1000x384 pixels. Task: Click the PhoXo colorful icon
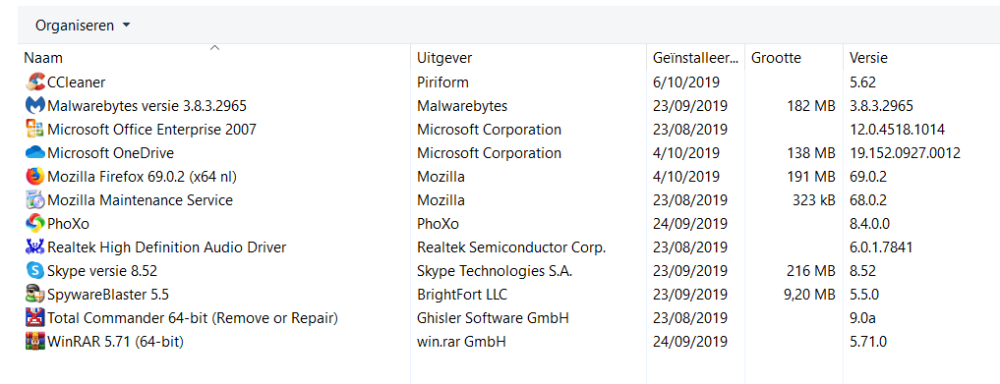[x=34, y=224]
